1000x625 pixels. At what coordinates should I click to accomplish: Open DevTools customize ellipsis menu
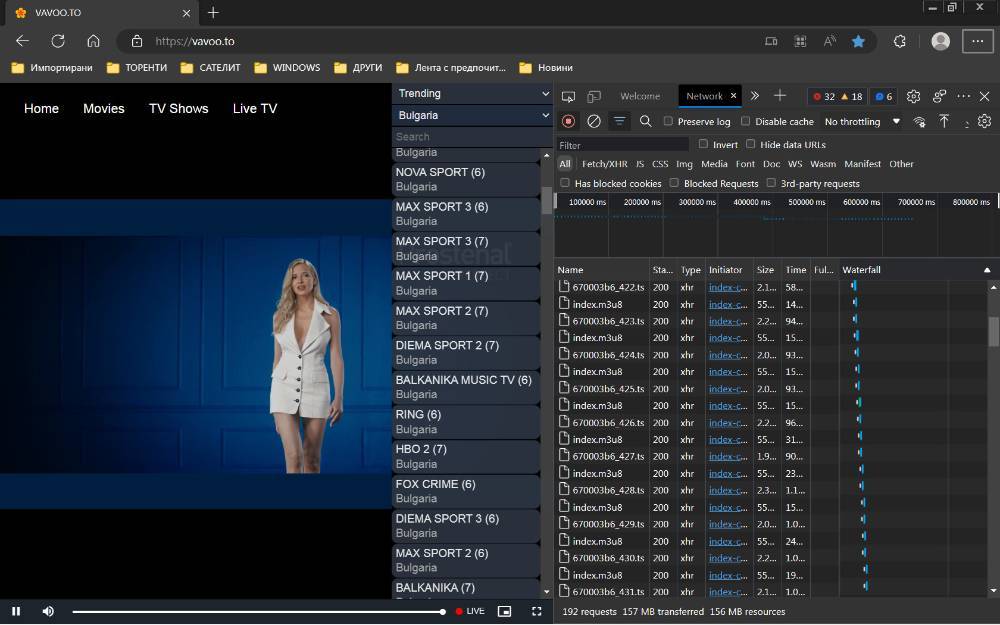[x=964, y=96]
